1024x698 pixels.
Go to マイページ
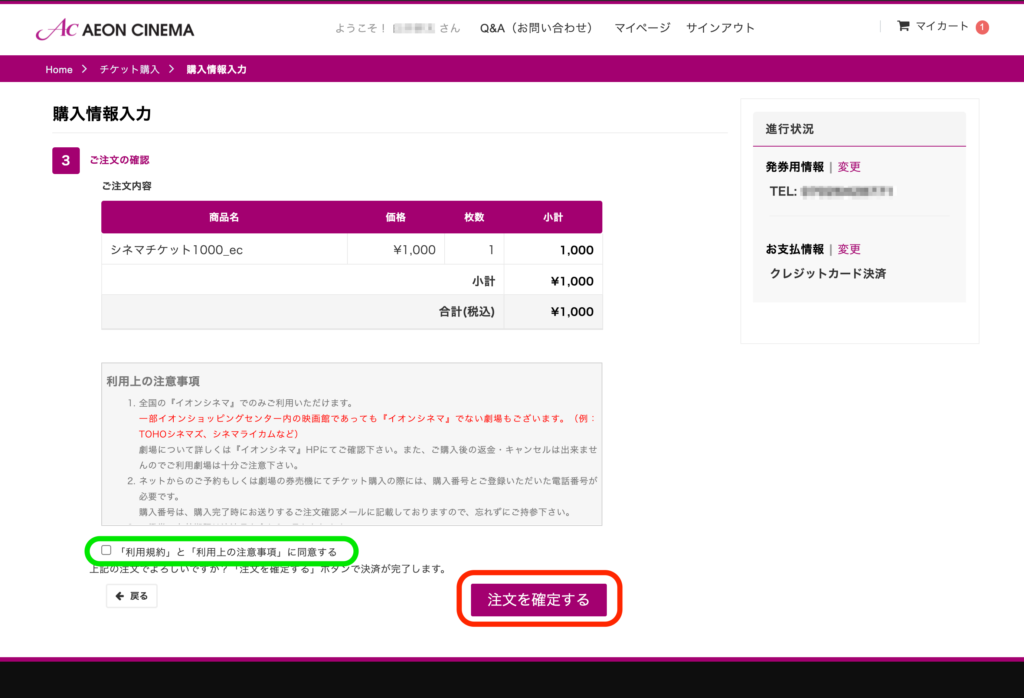(x=642, y=28)
